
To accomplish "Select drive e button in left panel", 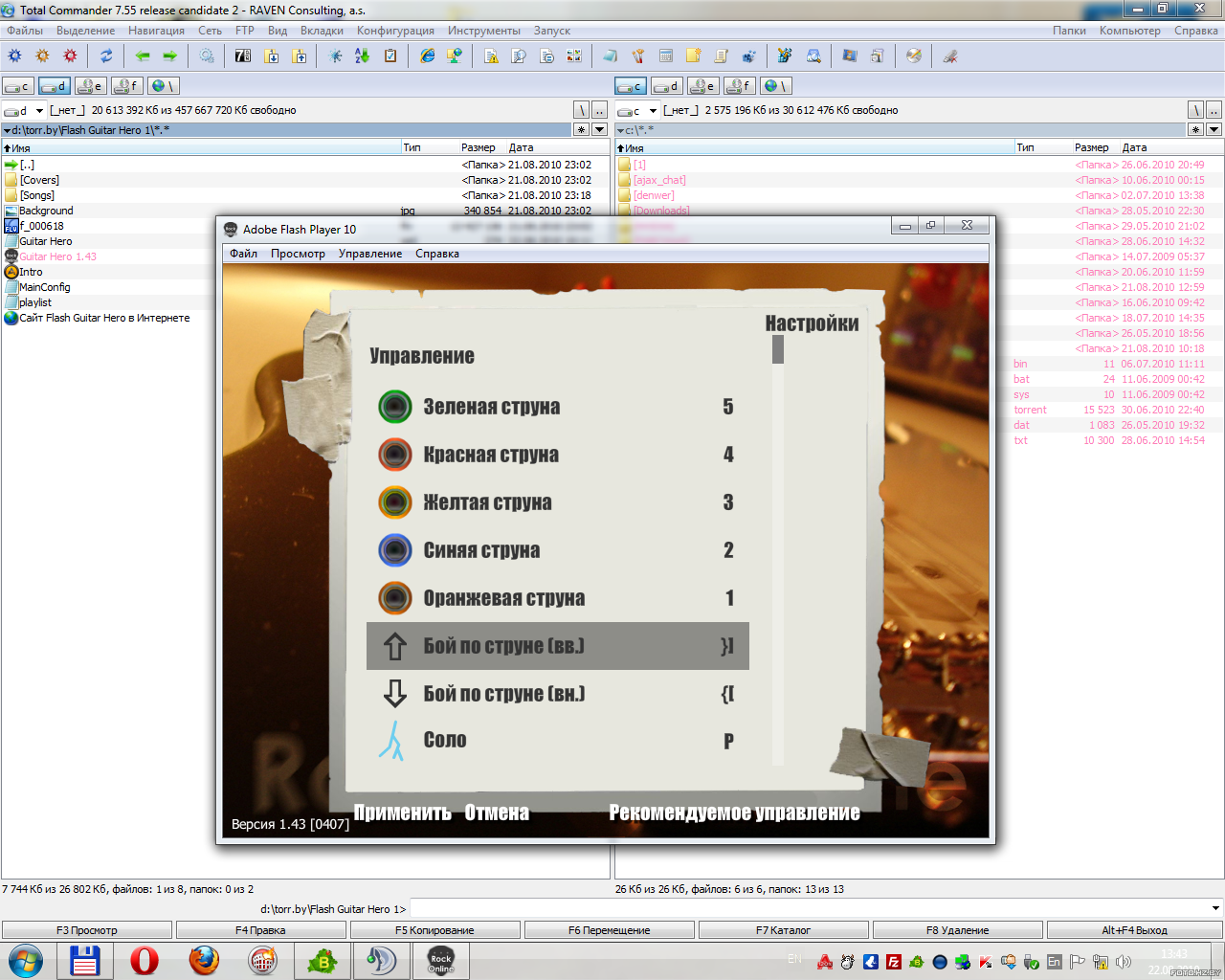I will click(x=91, y=86).
